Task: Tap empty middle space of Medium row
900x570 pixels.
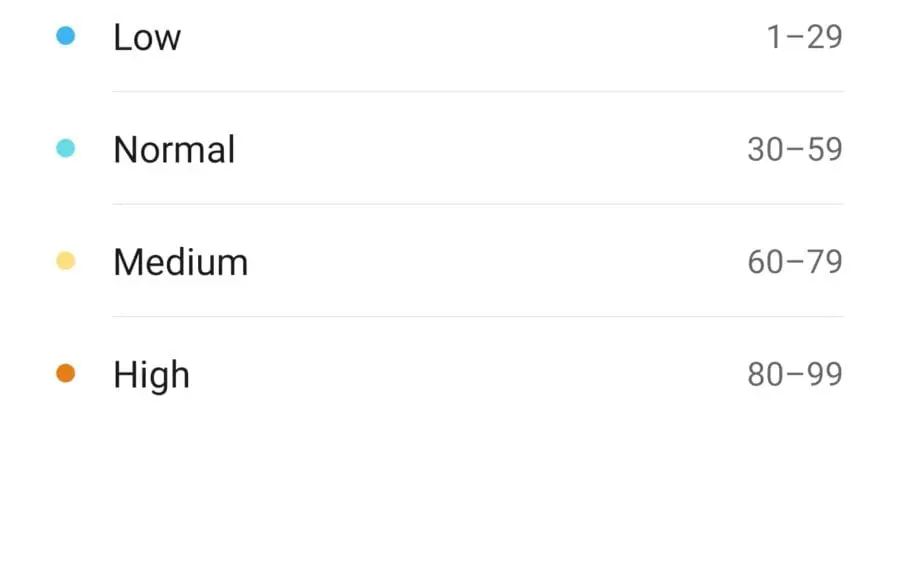Action: (498, 262)
